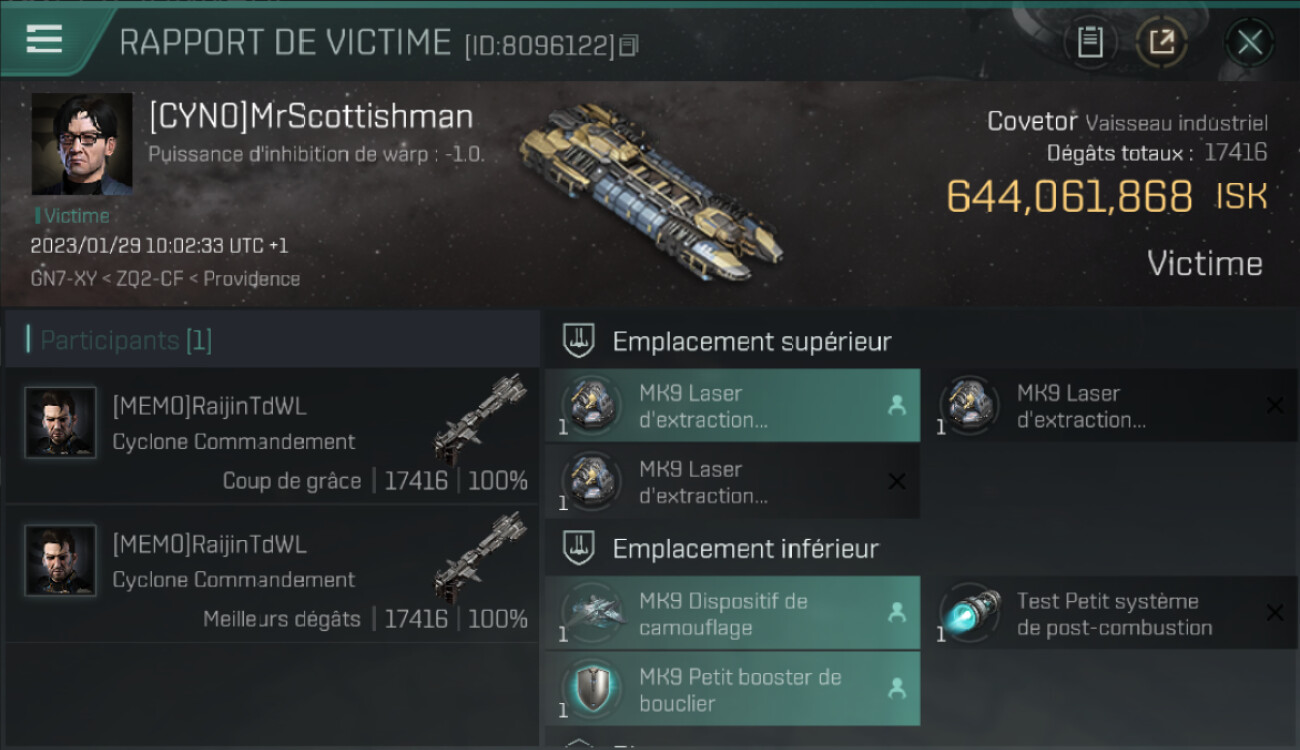This screenshot has width=1300, height=750.
Task: Share the kill report externally
Action: (1161, 42)
